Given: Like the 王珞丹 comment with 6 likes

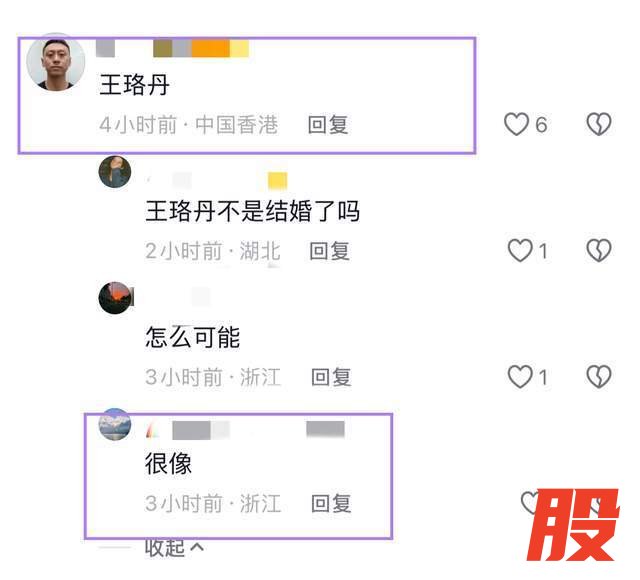Looking at the screenshot, I should coord(516,124).
